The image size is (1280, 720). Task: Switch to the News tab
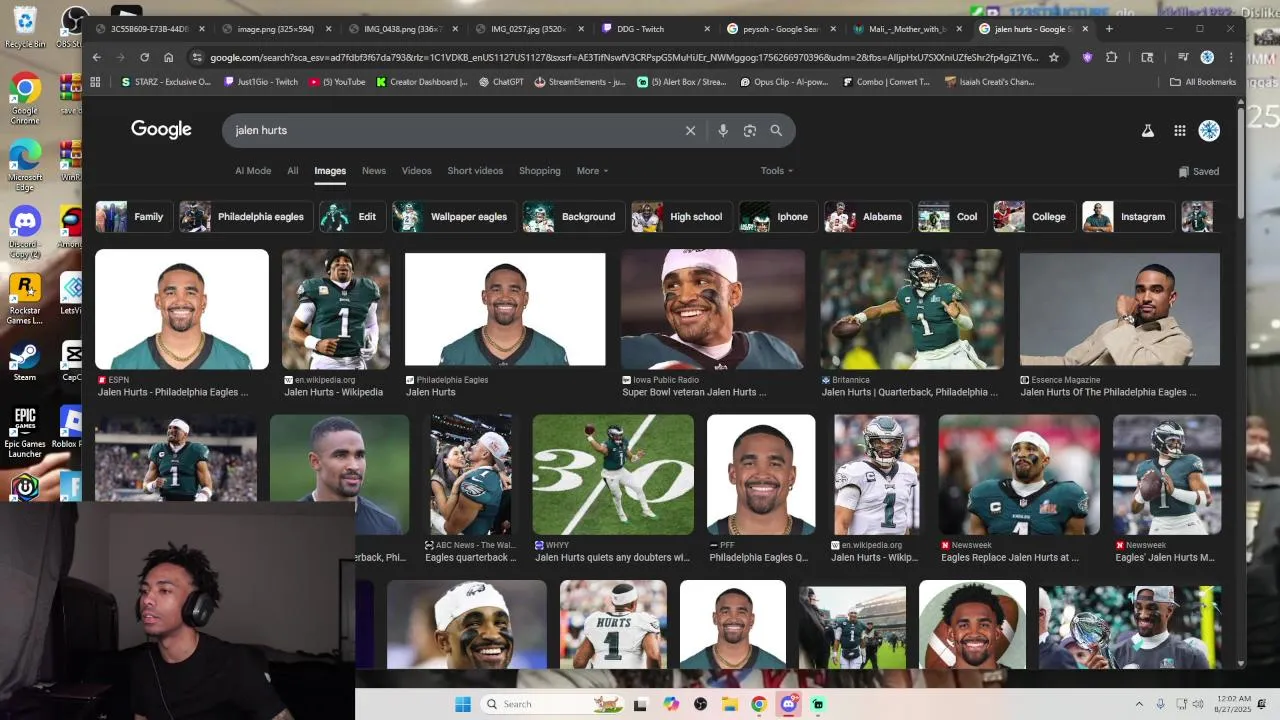(x=374, y=171)
